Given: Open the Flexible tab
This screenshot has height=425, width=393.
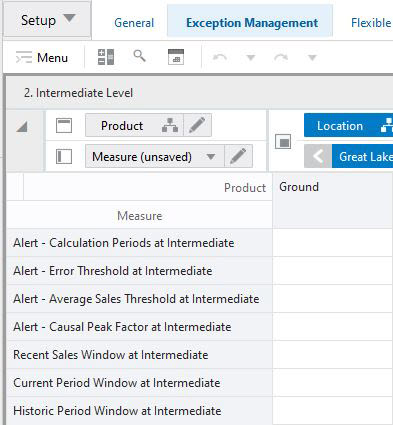Looking at the screenshot, I should click(371, 23).
